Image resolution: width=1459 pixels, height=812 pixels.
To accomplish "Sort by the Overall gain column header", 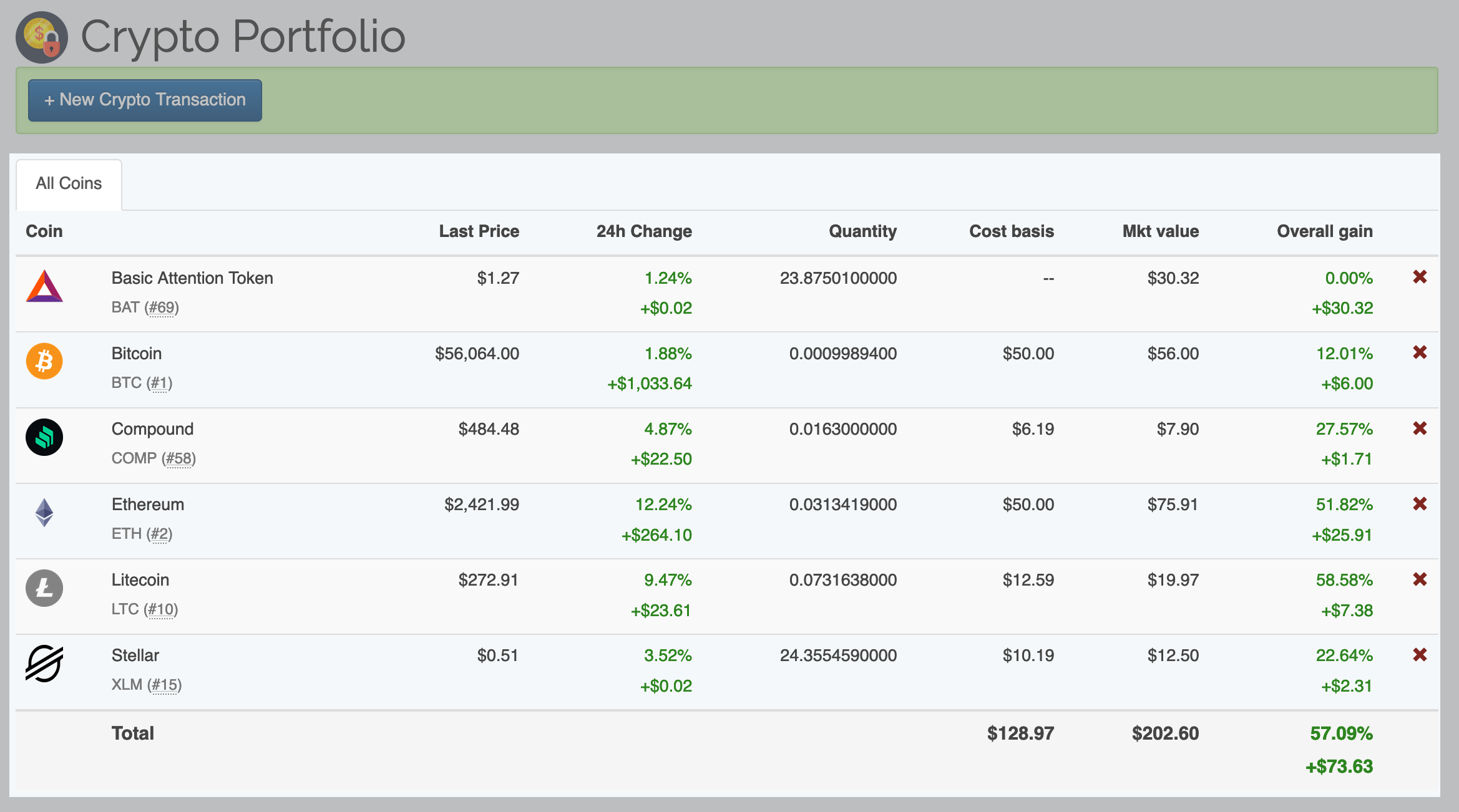I will pyautogui.click(x=1324, y=231).
